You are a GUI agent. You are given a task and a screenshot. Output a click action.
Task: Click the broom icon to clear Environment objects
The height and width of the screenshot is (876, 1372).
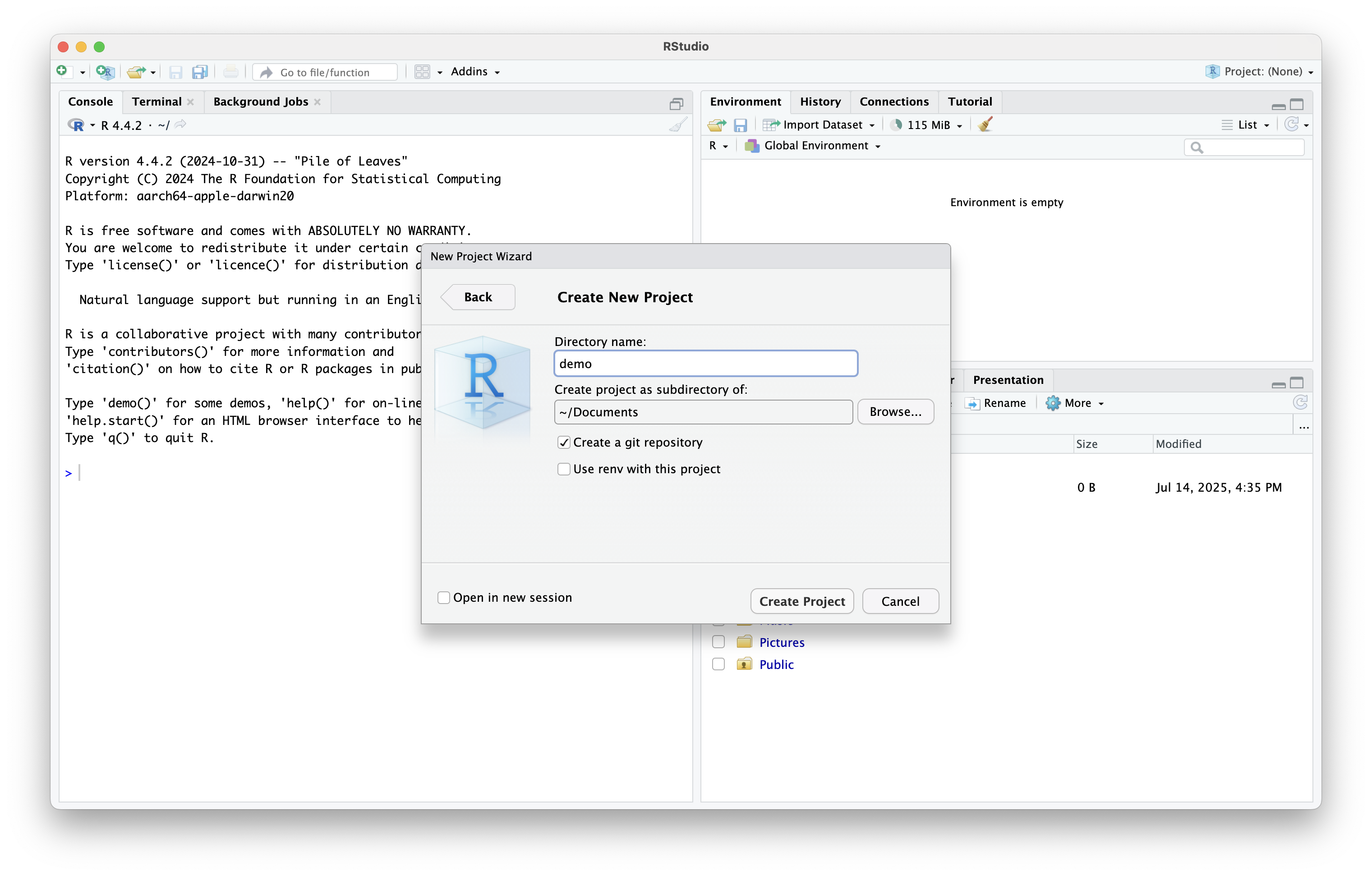pos(985,125)
